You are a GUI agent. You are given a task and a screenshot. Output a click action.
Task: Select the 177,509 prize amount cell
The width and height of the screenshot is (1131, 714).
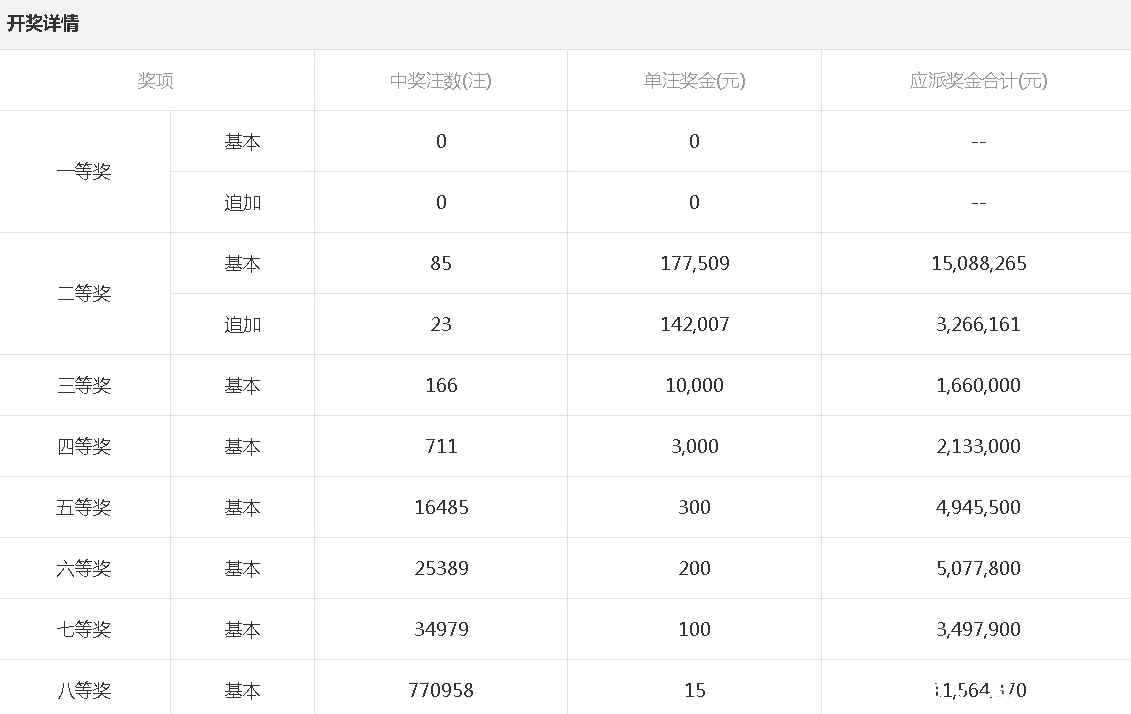pos(693,263)
